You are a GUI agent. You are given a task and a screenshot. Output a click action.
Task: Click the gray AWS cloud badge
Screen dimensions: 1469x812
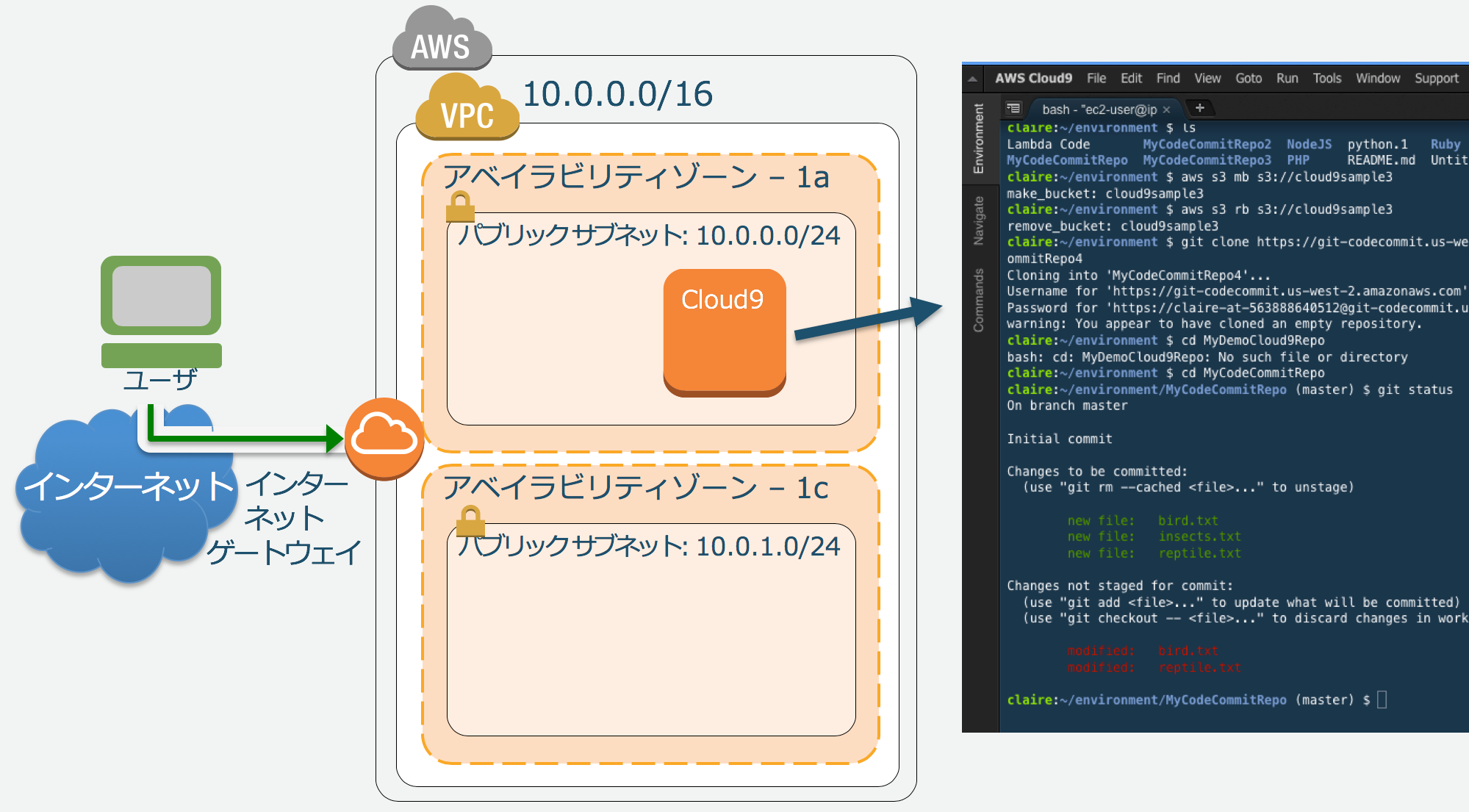click(442, 38)
